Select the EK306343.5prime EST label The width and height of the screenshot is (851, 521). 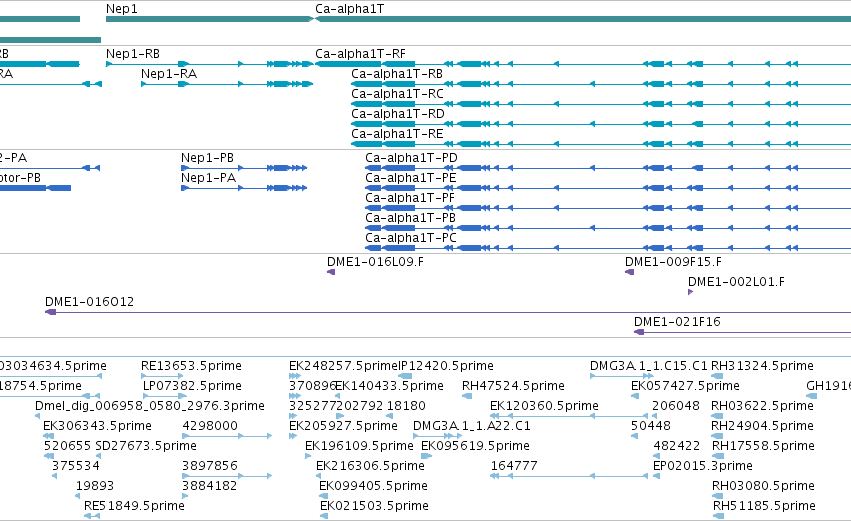[97, 427]
